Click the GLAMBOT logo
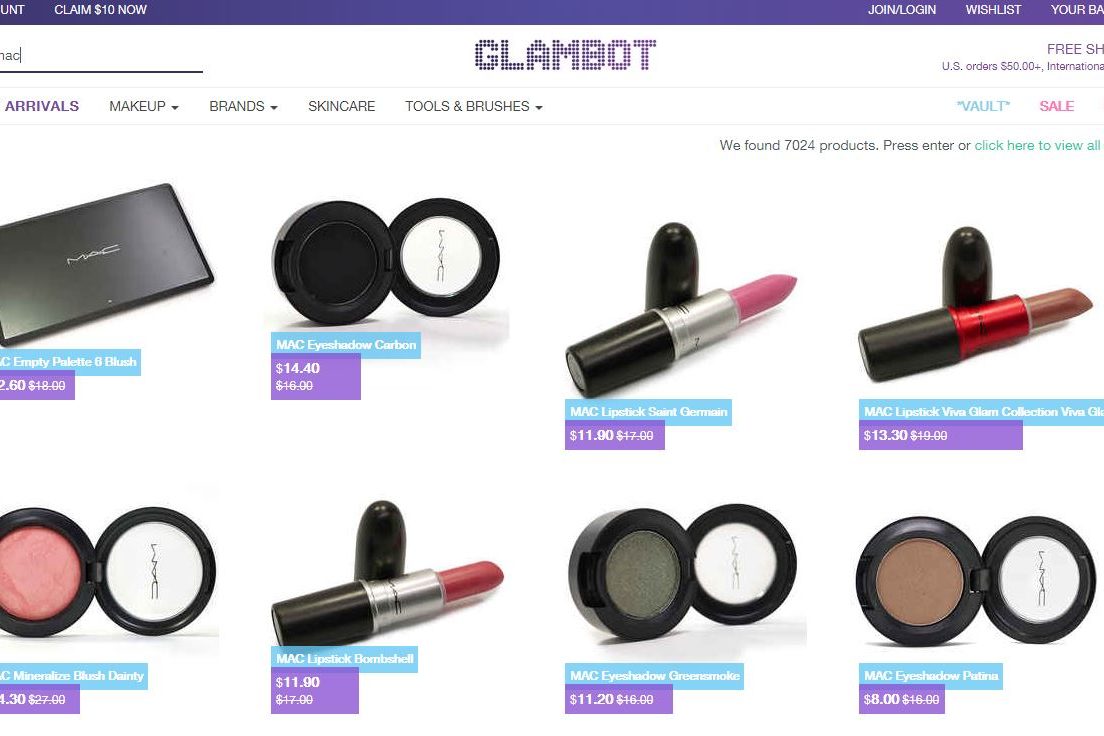The height and width of the screenshot is (736, 1104). 565,55
